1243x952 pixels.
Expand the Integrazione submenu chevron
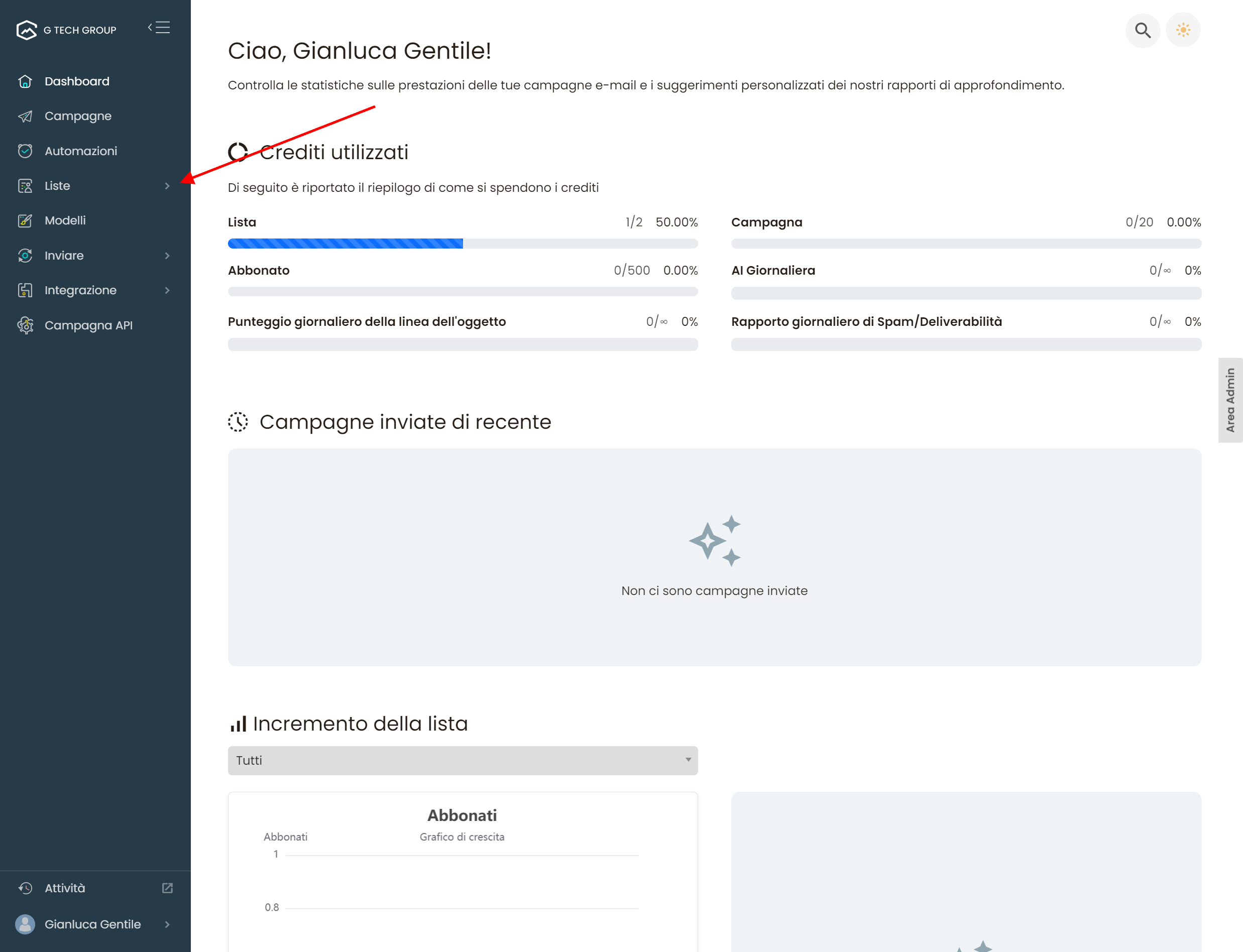click(x=167, y=290)
